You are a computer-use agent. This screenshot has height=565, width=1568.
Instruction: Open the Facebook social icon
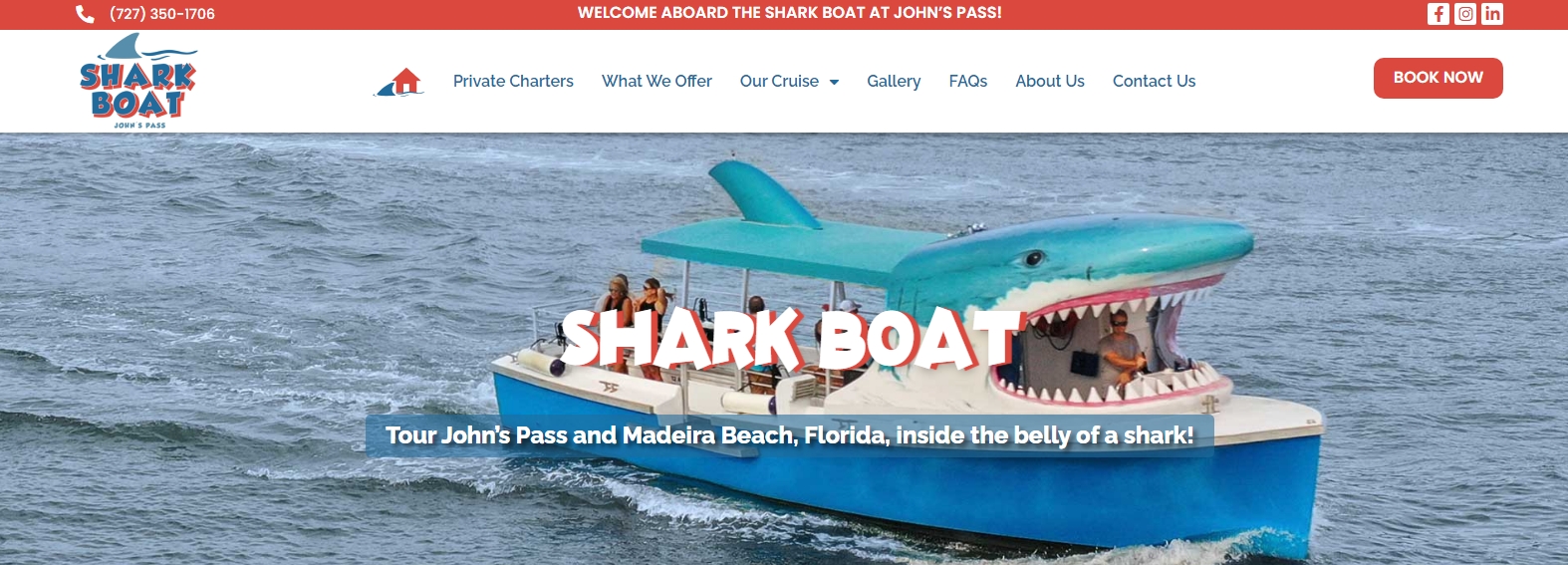pyautogui.click(x=1438, y=14)
